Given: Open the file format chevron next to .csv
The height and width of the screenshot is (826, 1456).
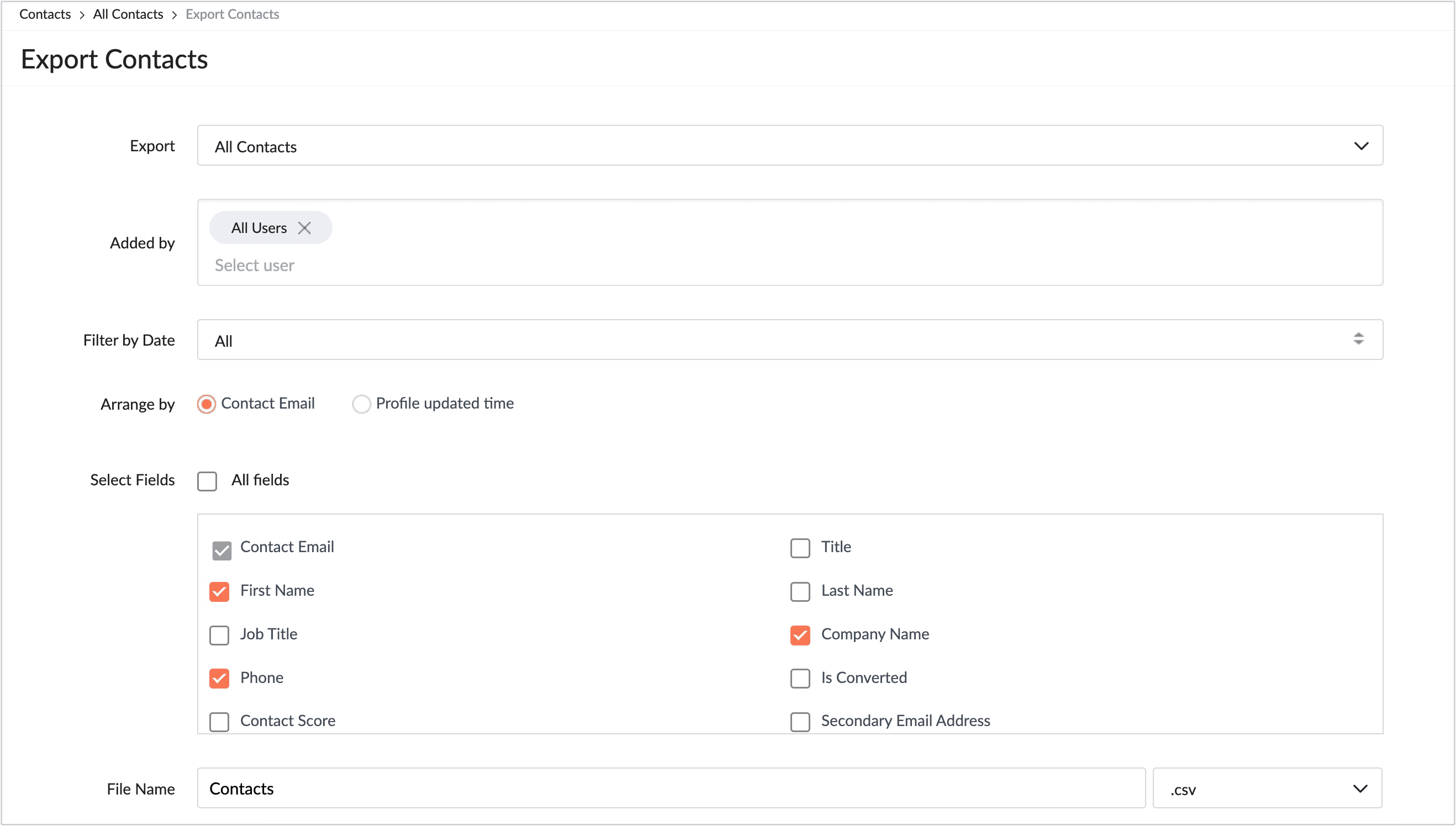Looking at the screenshot, I should point(1359,788).
